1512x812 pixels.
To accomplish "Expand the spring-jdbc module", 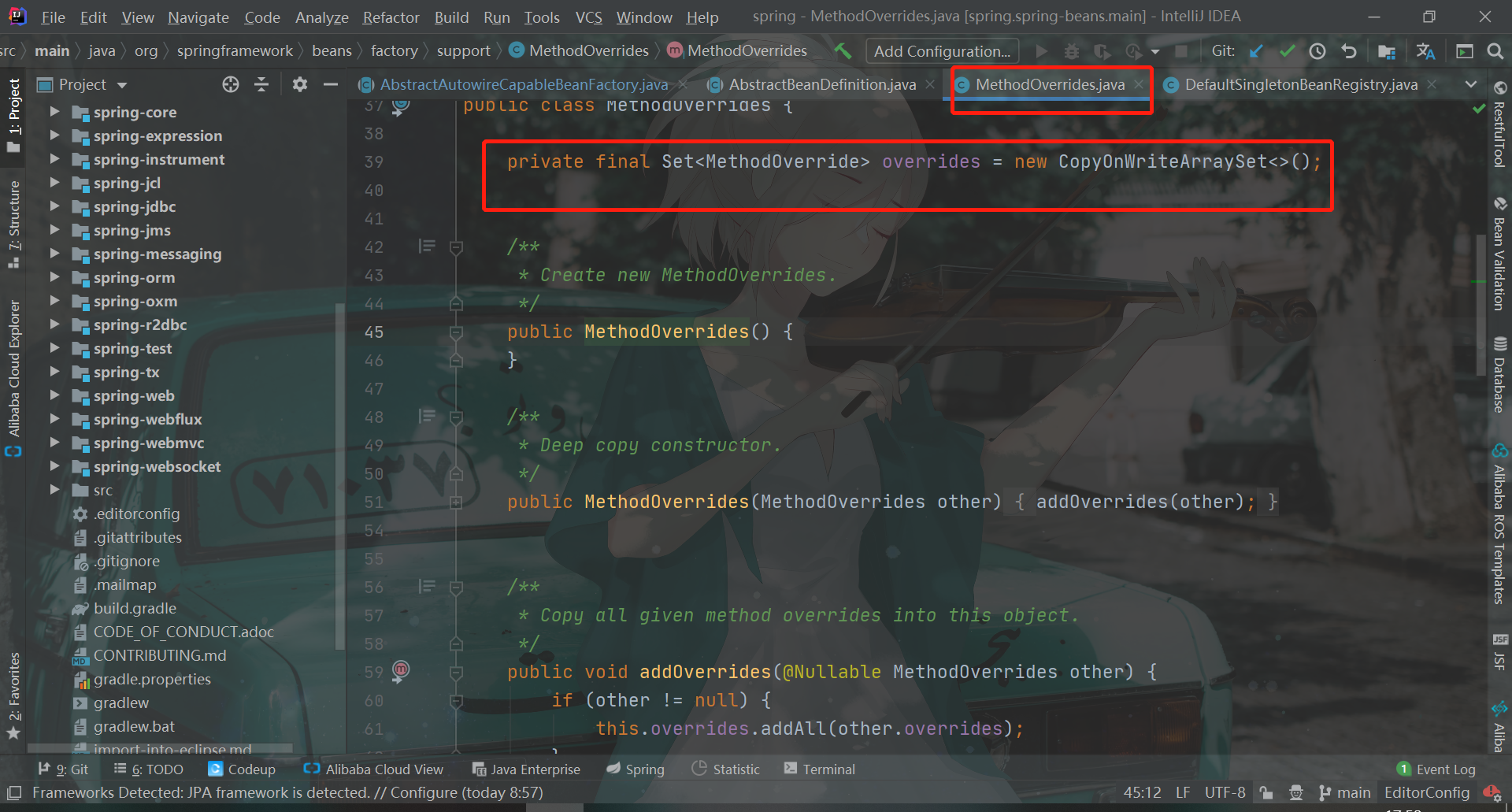I will pyautogui.click(x=54, y=206).
